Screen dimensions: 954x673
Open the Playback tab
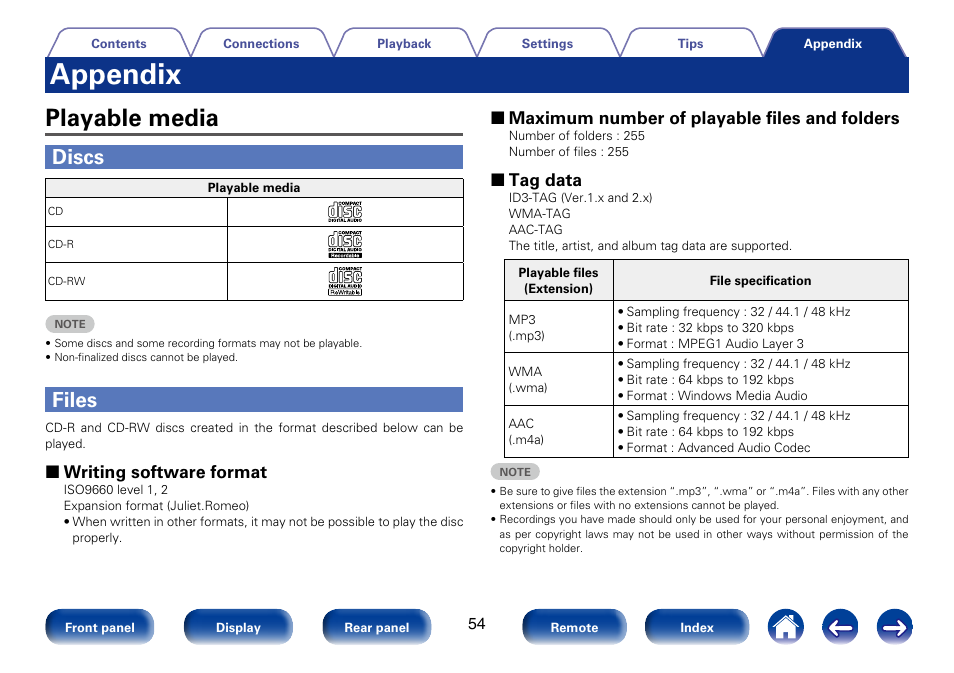pos(404,43)
